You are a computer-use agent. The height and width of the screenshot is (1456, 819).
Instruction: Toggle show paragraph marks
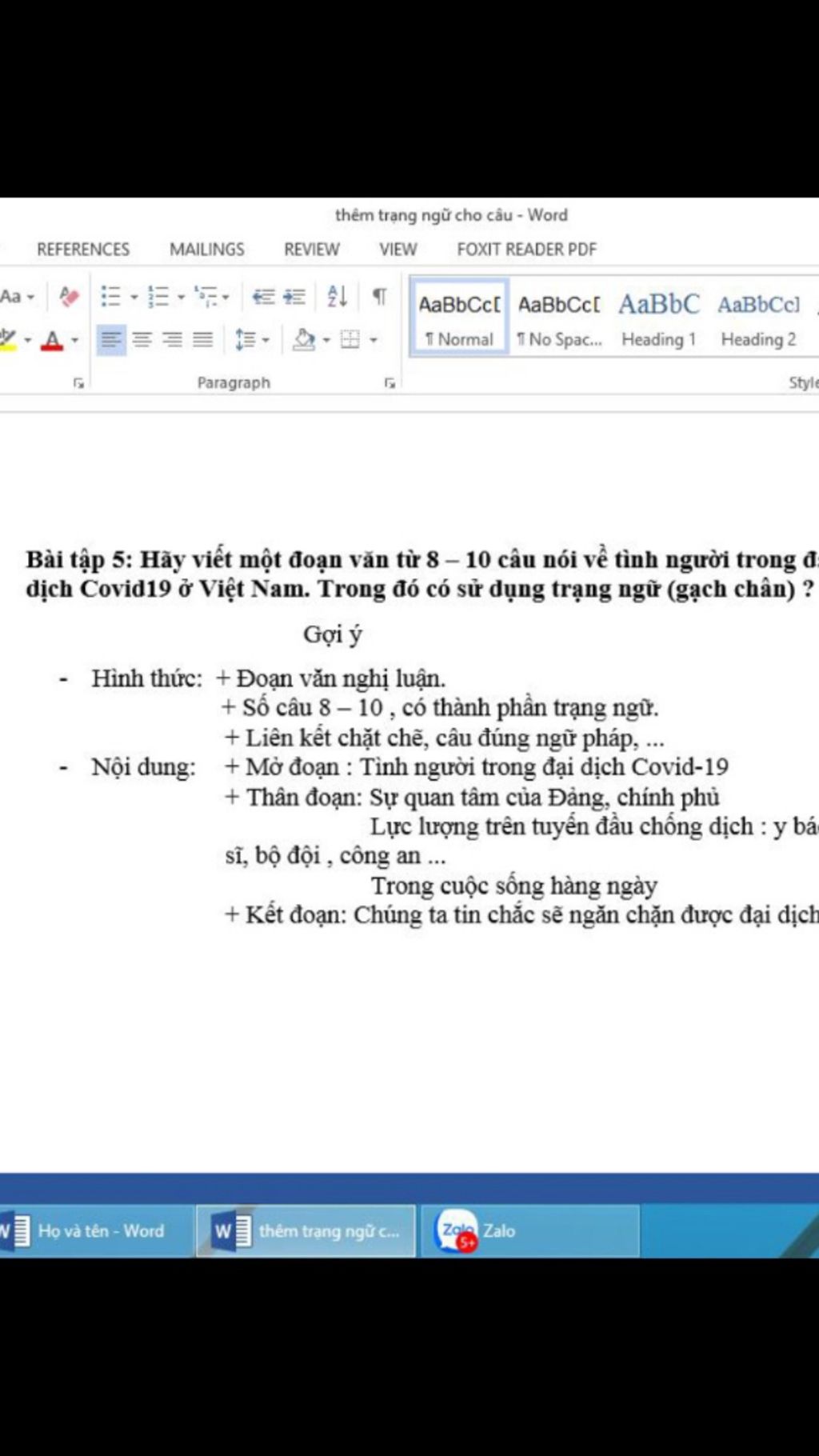(380, 298)
